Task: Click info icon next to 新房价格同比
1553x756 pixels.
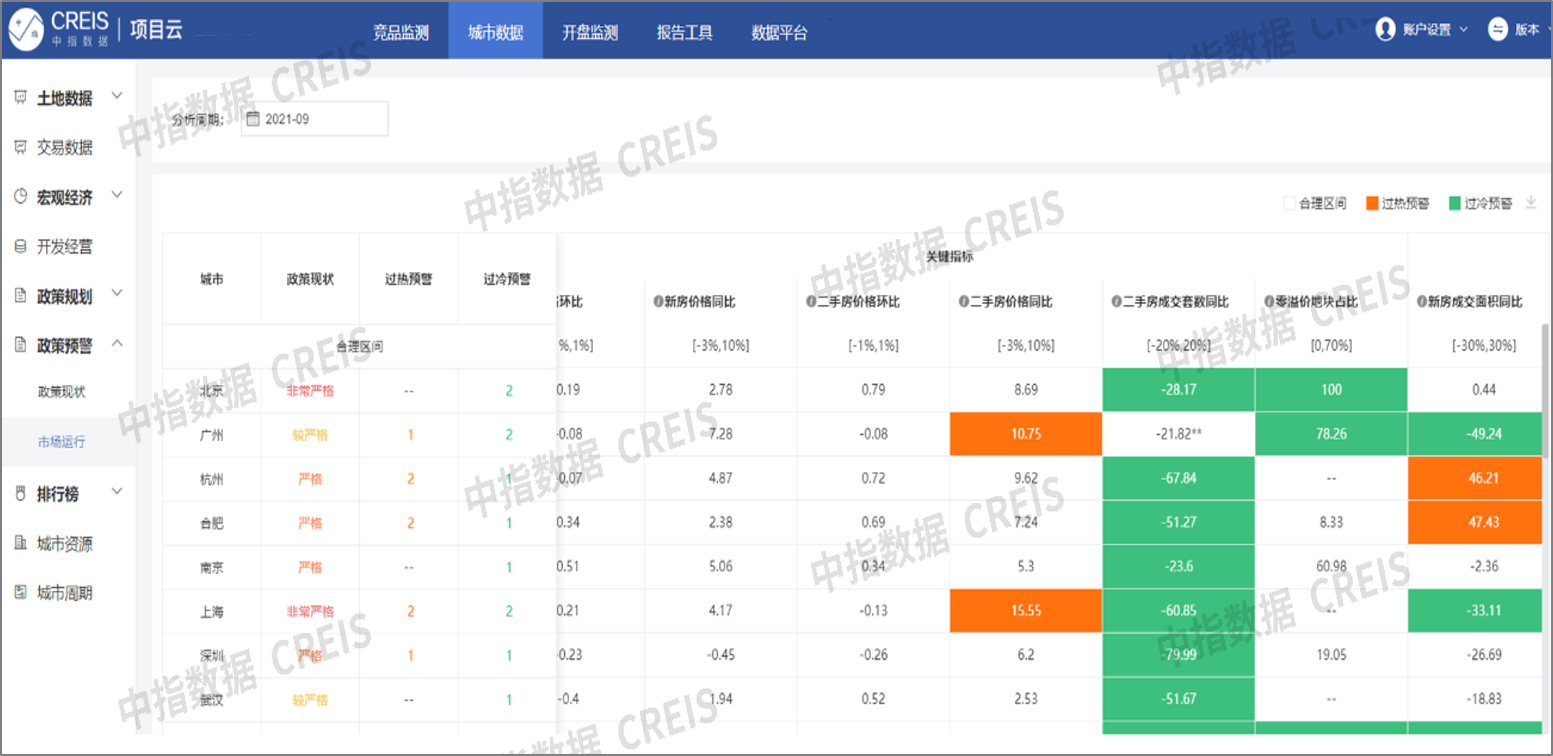Action: [x=658, y=302]
